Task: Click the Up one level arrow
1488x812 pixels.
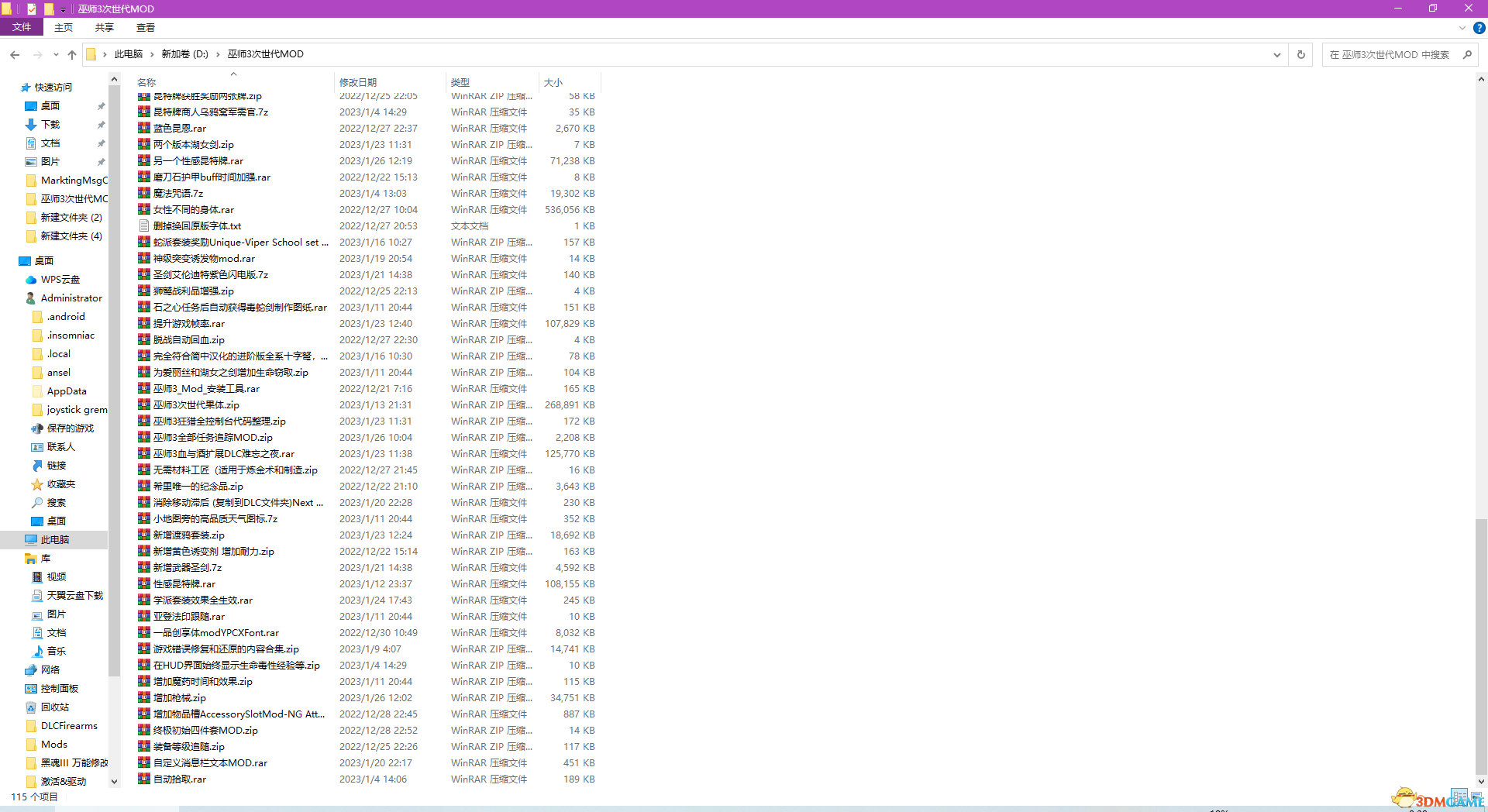Action: click(x=72, y=55)
